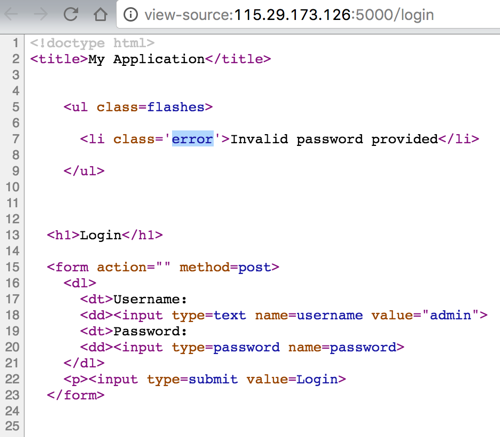Click the browser forward arrow
Image resolution: width=500 pixels, height=437 pixels.
(x=41, y=15)
